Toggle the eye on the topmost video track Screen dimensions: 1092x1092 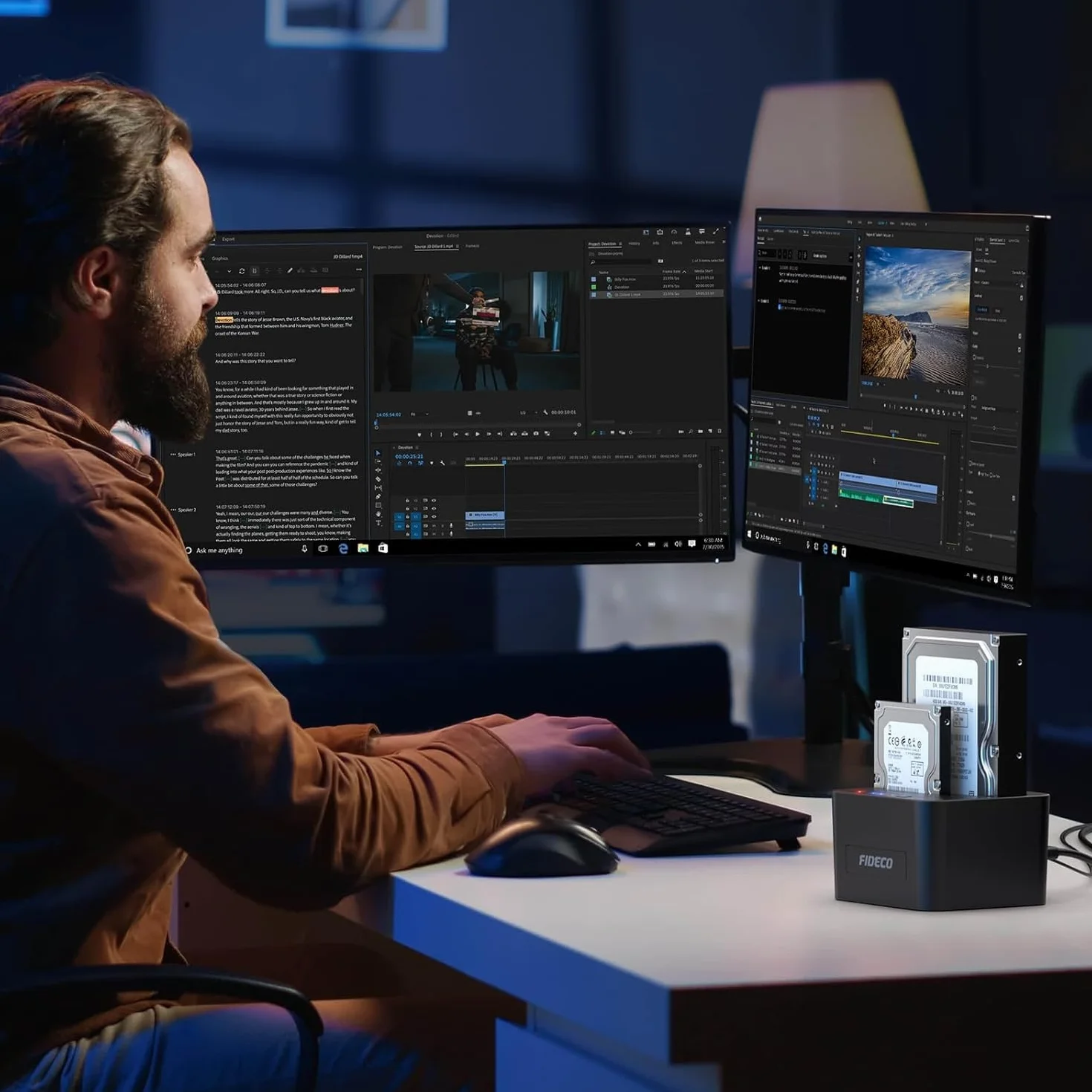tap(434, 501)
